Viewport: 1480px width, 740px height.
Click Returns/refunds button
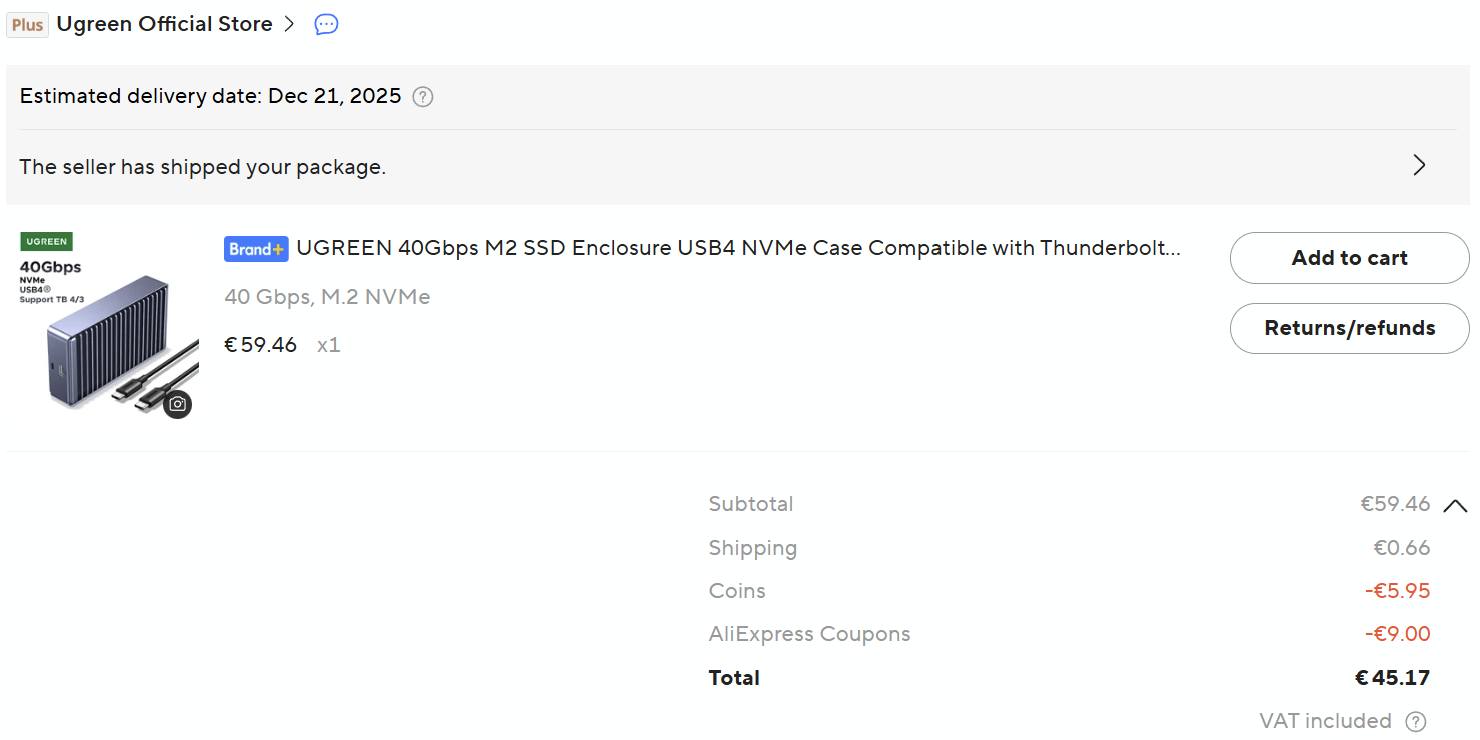(1349, 328)
